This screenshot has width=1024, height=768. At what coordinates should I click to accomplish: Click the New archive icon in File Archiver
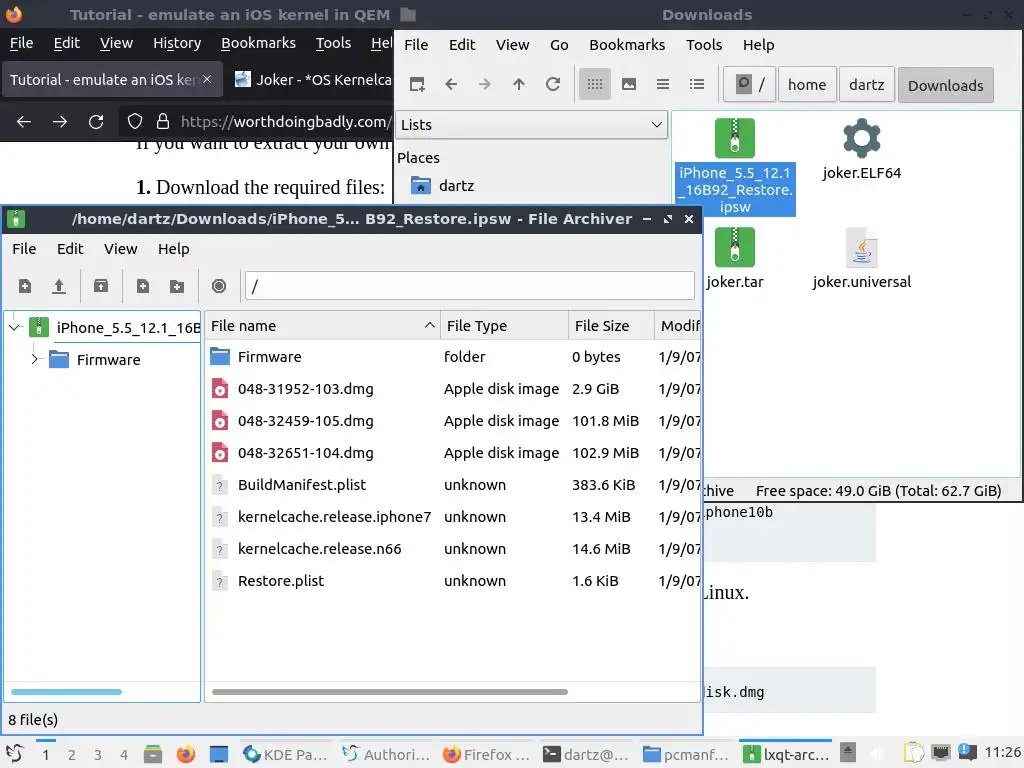point(25,286)
